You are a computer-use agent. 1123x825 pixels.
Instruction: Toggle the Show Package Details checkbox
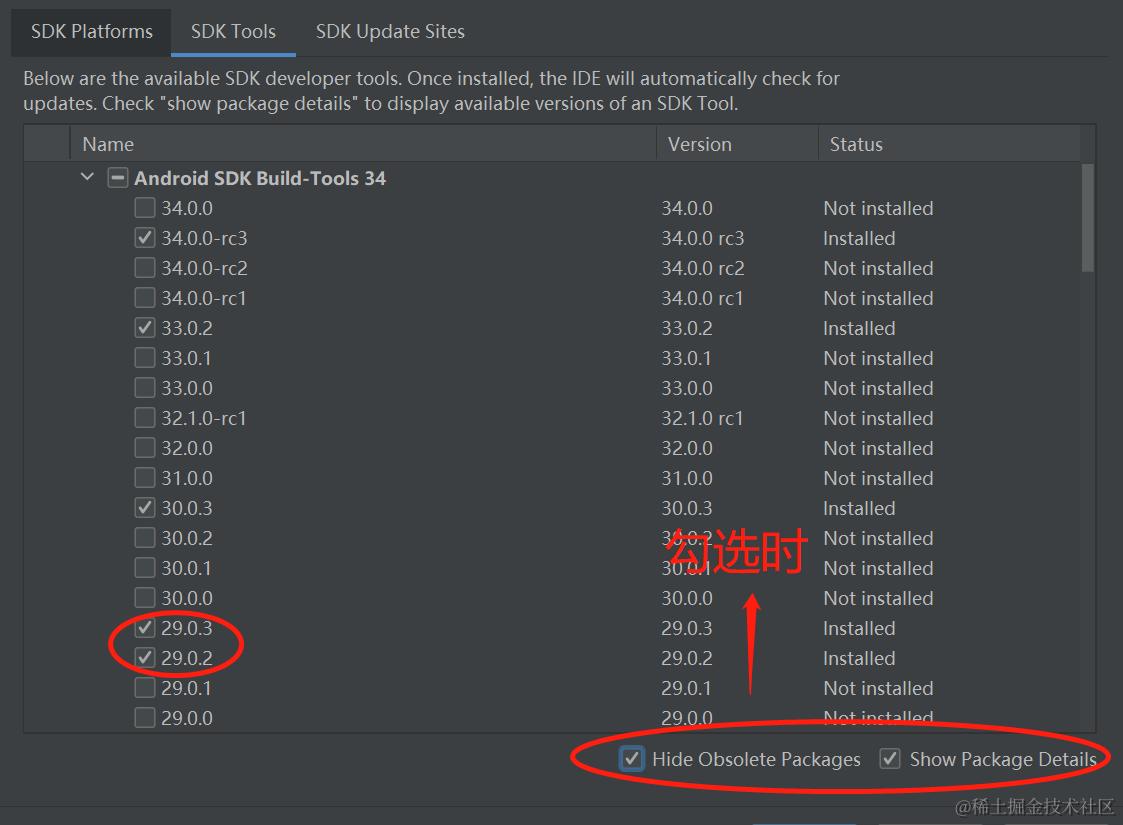click(x=890, y=759)
